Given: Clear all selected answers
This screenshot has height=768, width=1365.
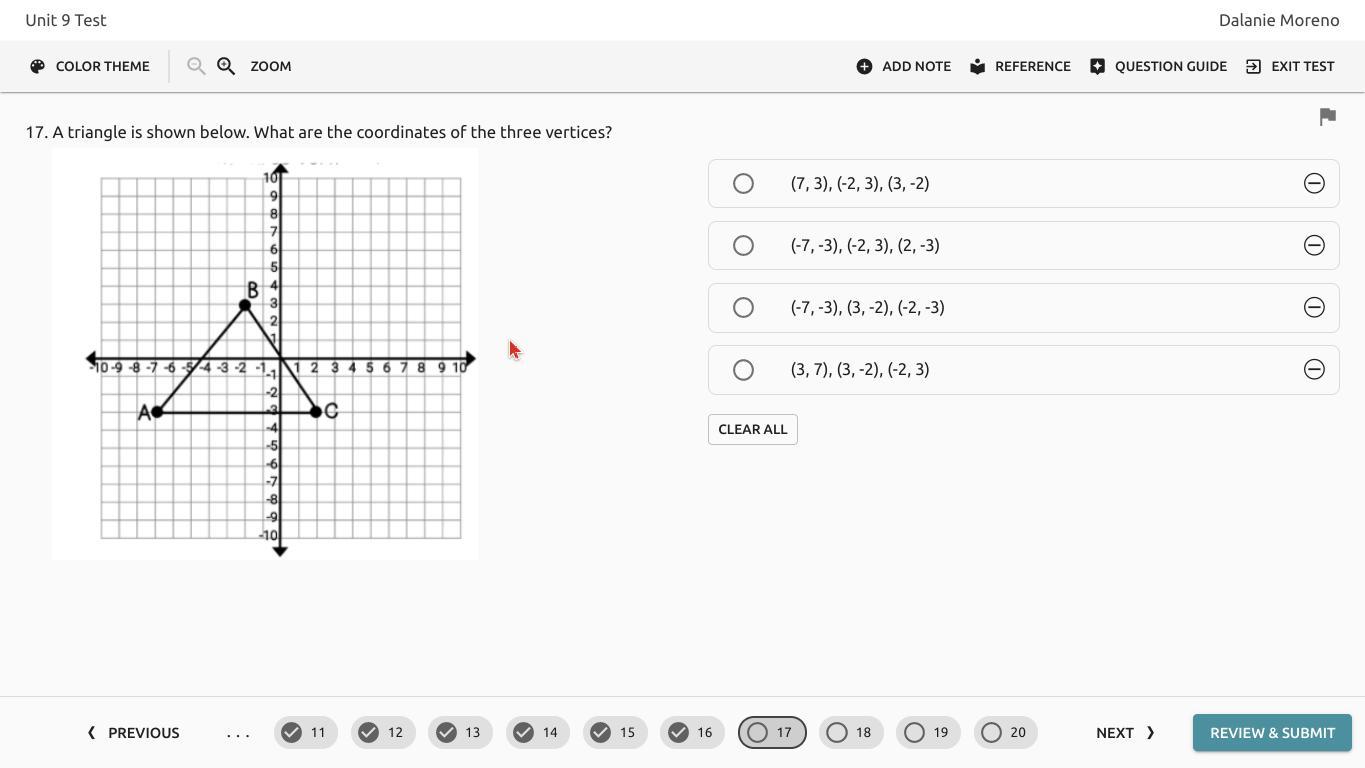Looking at the screenshot, I should tap(752, 429).
